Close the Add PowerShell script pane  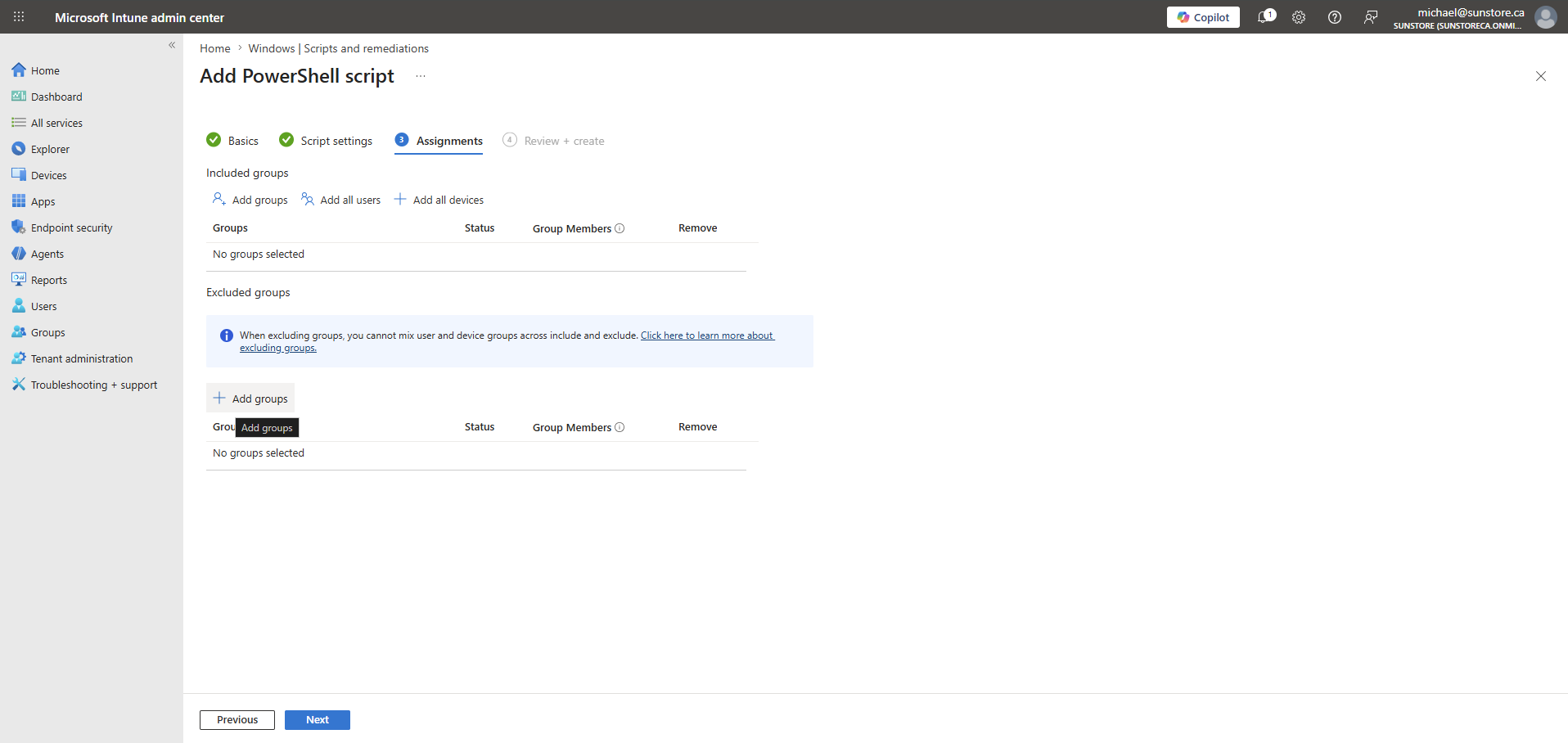(x=1540, y=76)
